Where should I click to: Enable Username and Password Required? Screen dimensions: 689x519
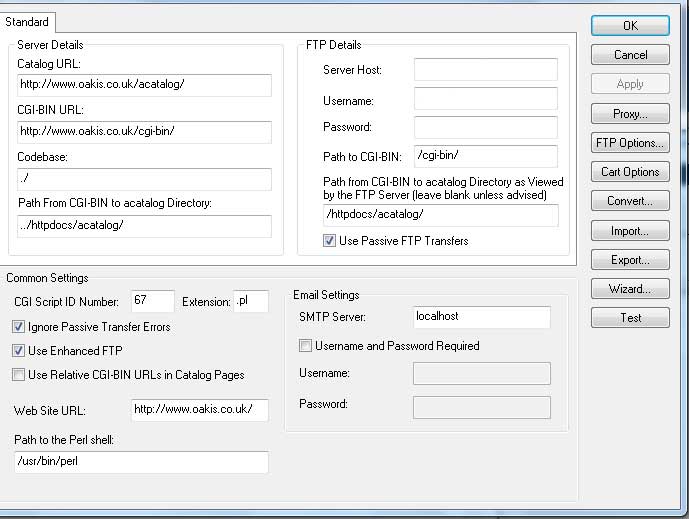(306, 346)
